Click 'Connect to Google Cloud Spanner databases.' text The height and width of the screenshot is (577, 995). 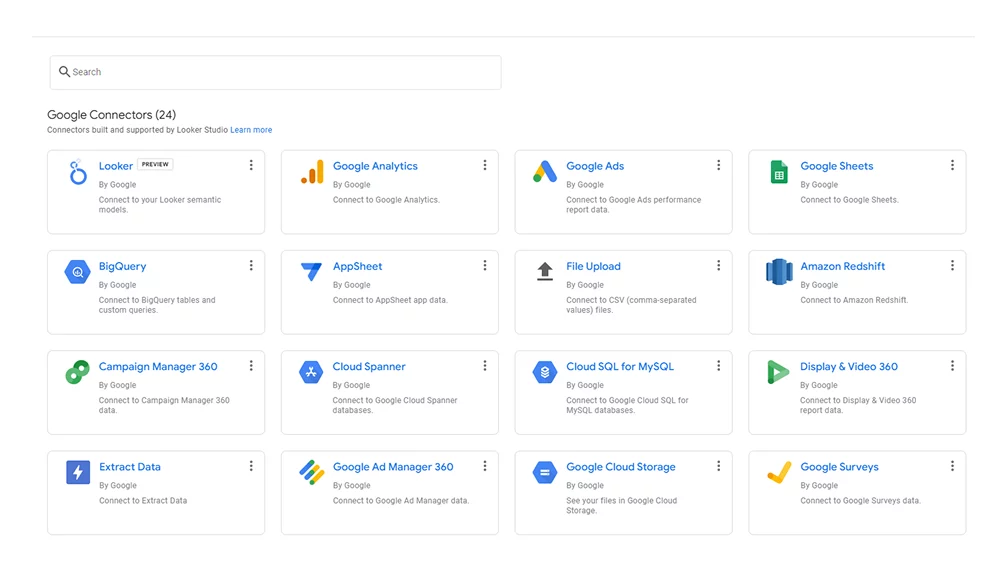click(395, 405)
